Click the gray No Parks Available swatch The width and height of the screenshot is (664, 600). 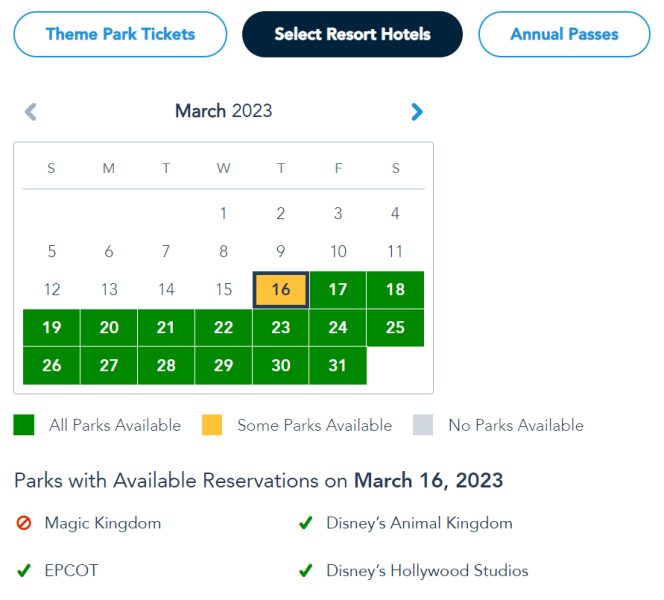423,425
